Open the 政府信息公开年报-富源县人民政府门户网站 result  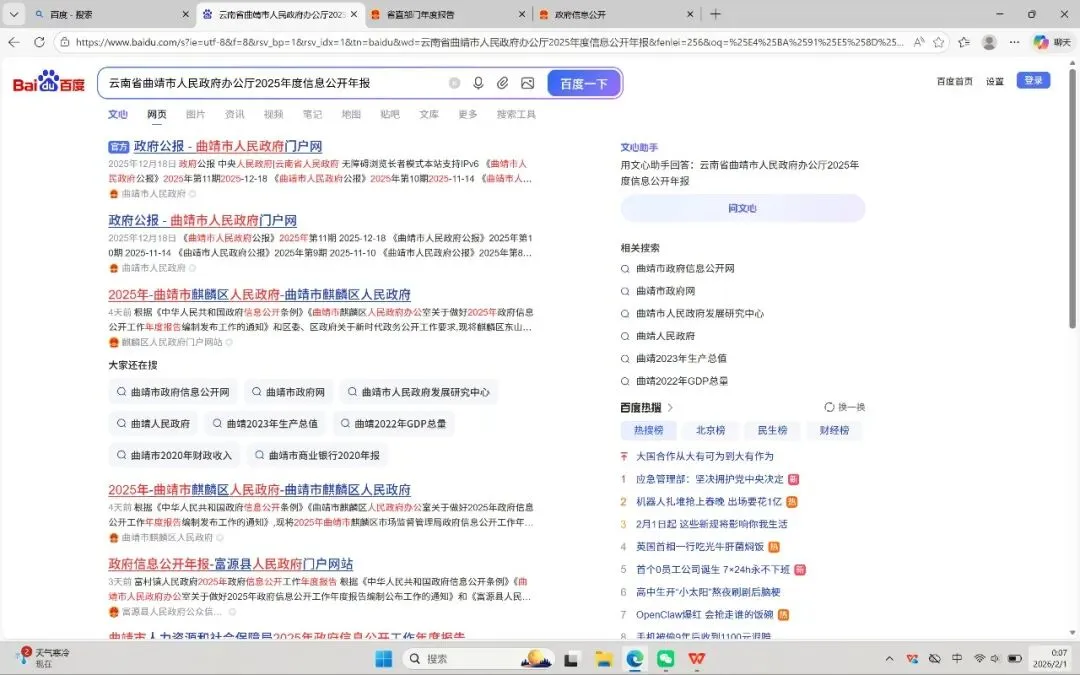coord(230,564)
